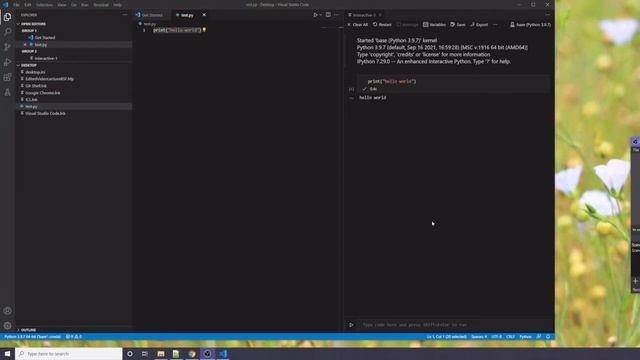Click Clear All in interactive toolbar
The height and width of the screenshot is (360, 640).
[x=358, y=24]
